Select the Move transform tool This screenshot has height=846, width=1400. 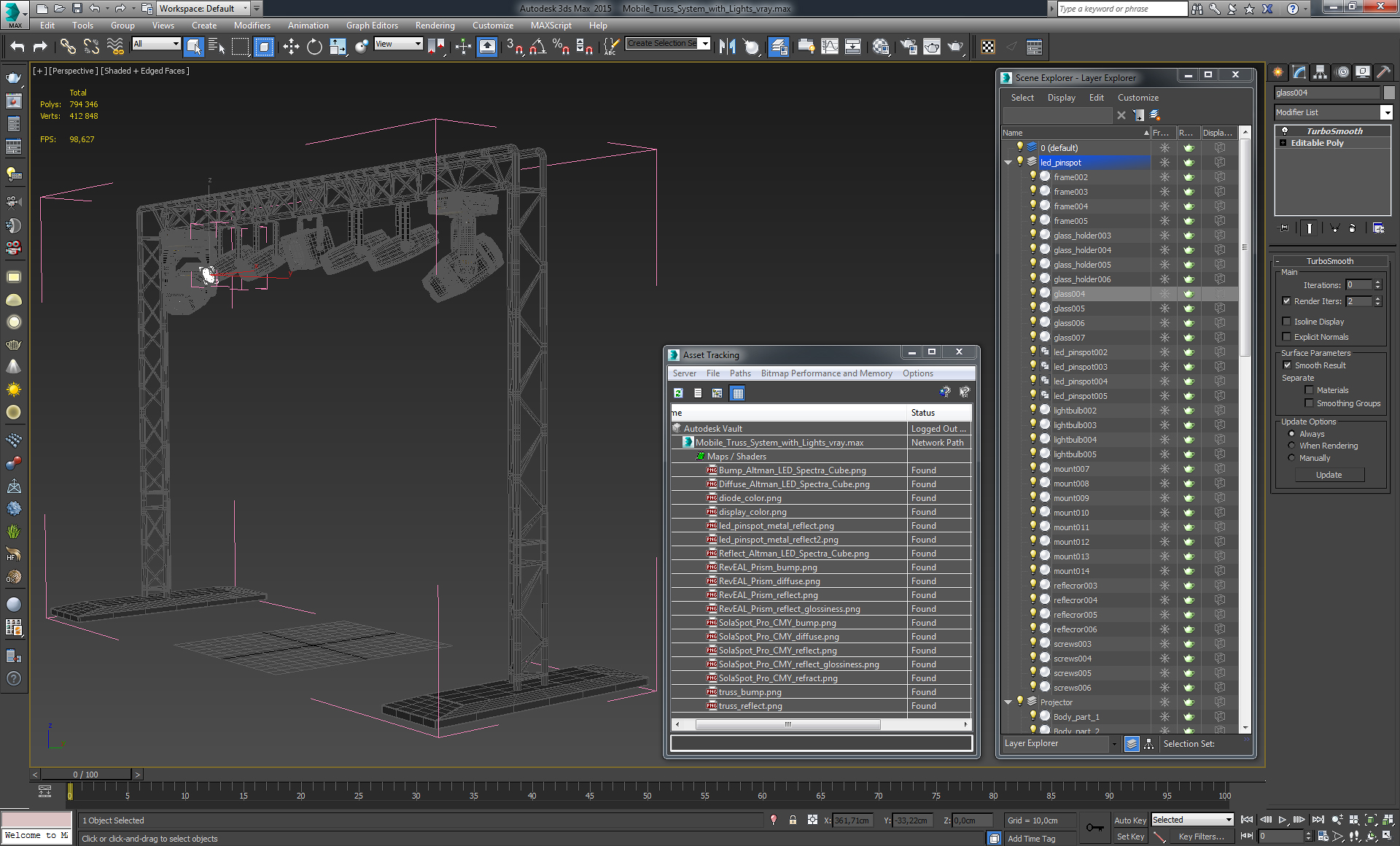[x=291, y=47]
